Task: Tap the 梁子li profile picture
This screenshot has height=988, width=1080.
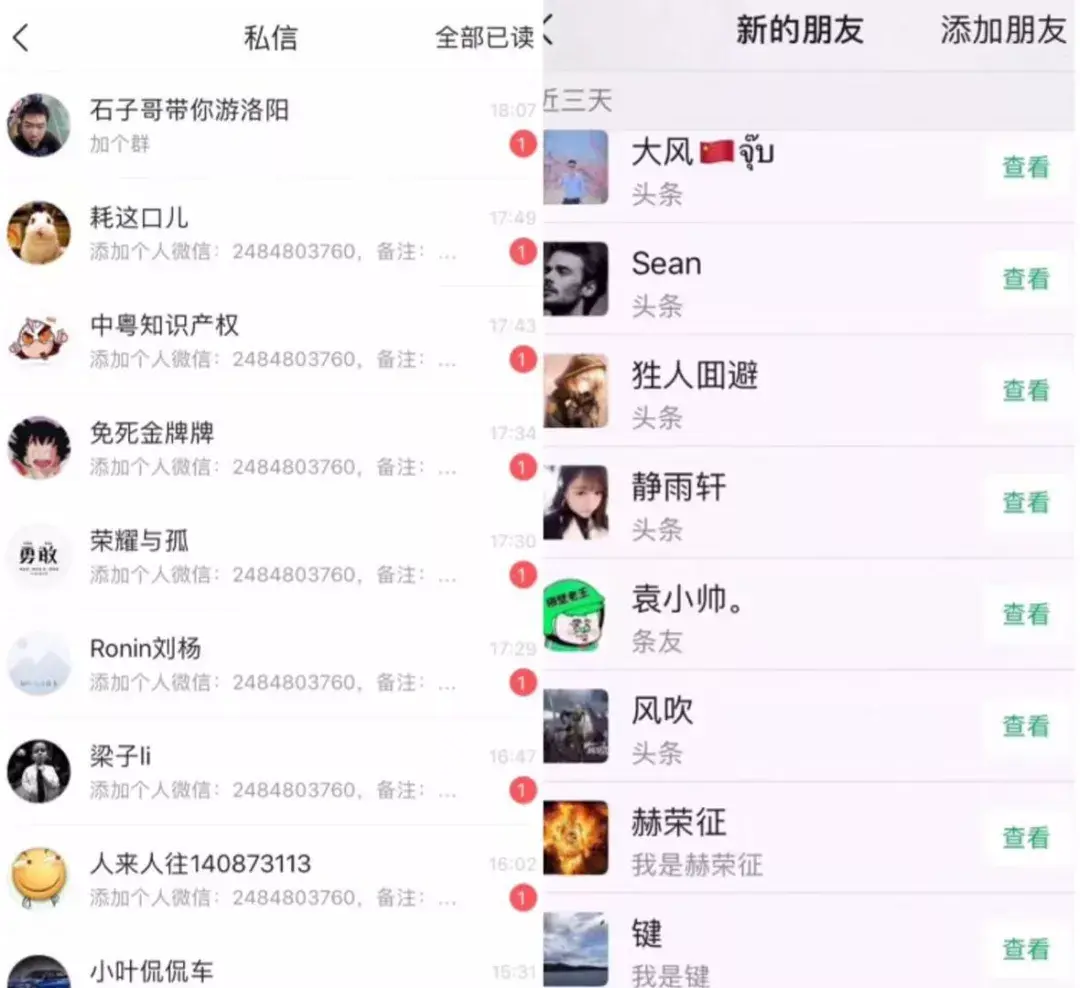Action: click(39, 772)
